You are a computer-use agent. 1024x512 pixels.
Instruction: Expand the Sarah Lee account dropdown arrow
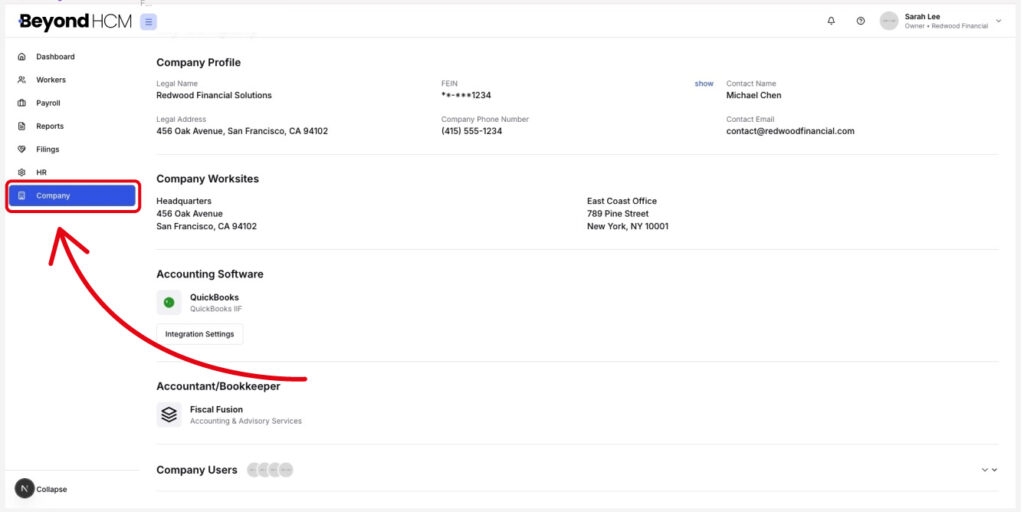pyautogui.click(x=999, y=21)
